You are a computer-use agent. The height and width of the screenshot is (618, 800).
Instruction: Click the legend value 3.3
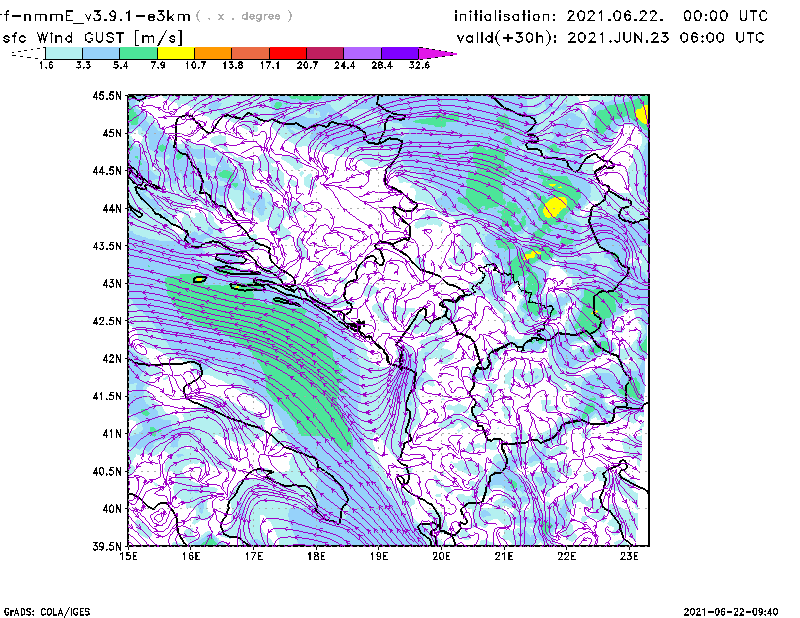[83, 65]
